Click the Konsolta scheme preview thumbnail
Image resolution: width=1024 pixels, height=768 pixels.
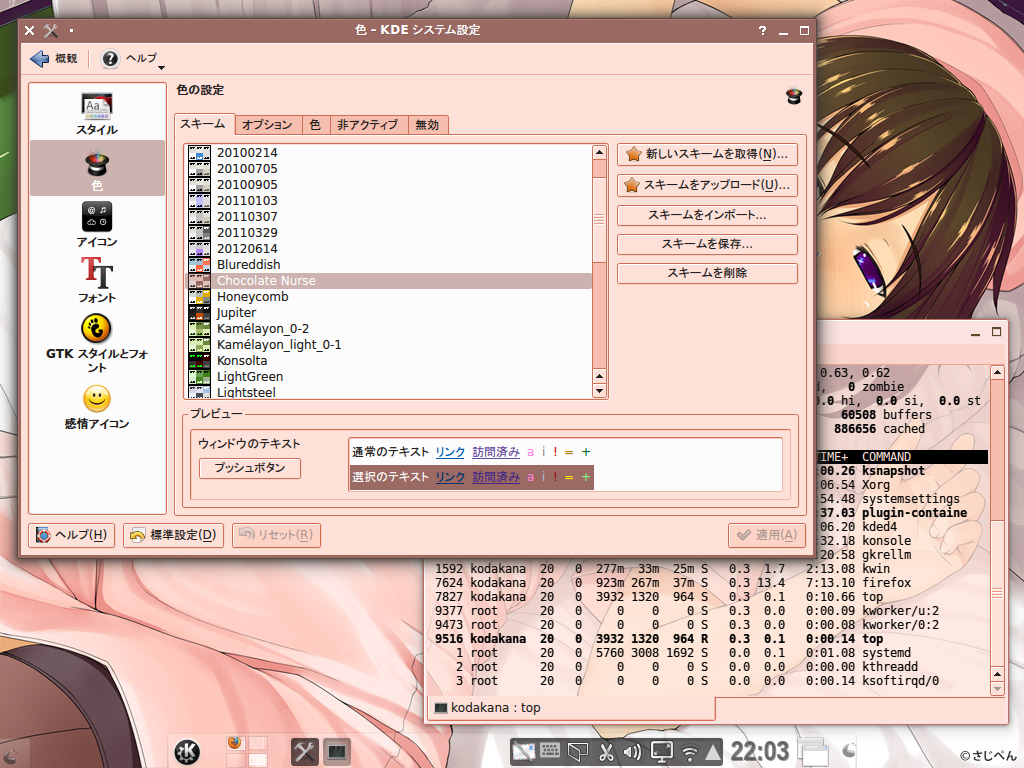click(x=199, y=360)
